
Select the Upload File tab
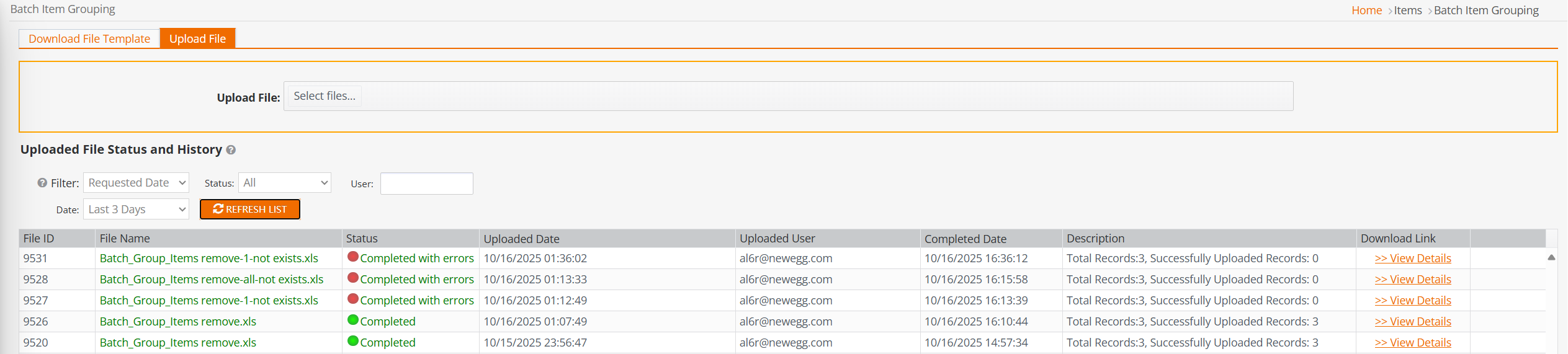(197, 38)
